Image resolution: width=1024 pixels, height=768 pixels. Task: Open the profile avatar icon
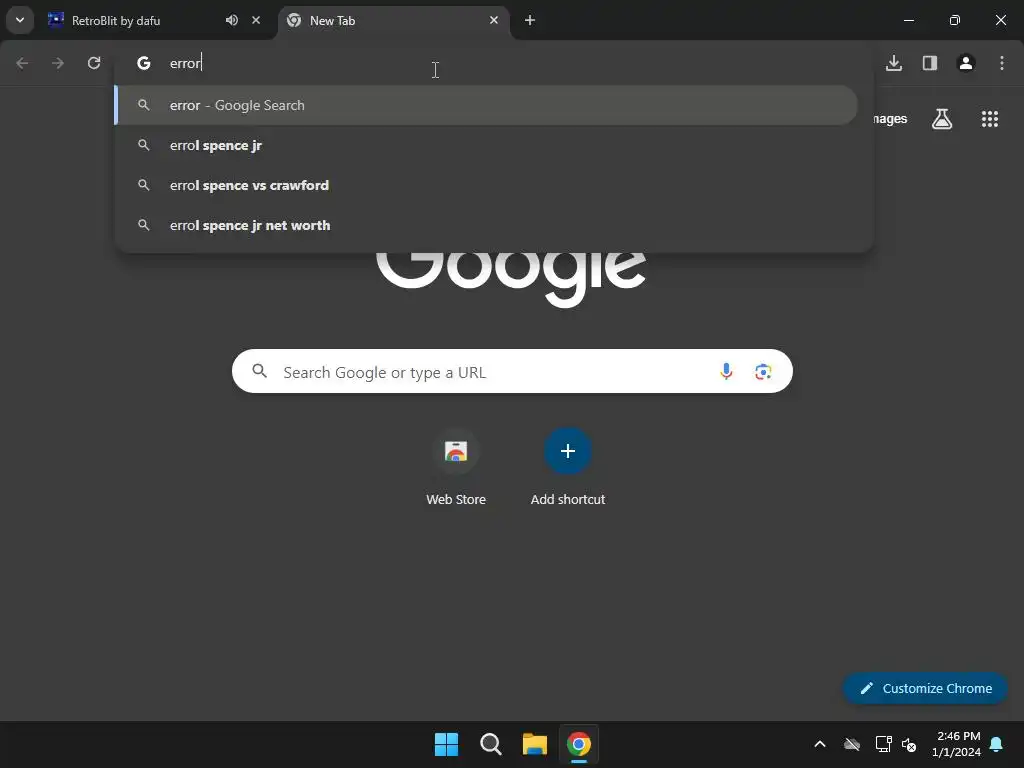(966, 63)
